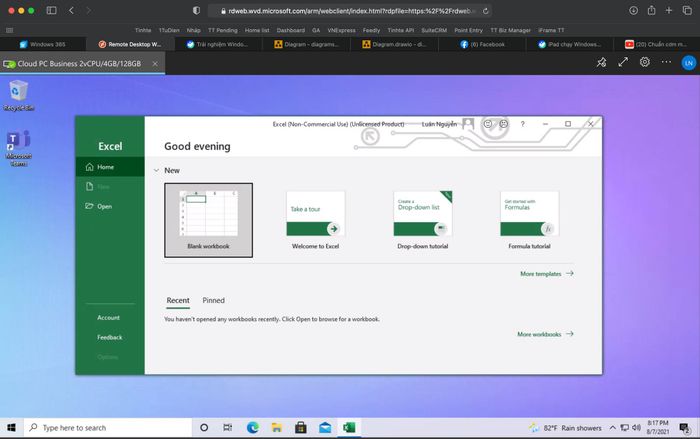Click the taskbar clock showing 8:17 PM

coord(658,427)
